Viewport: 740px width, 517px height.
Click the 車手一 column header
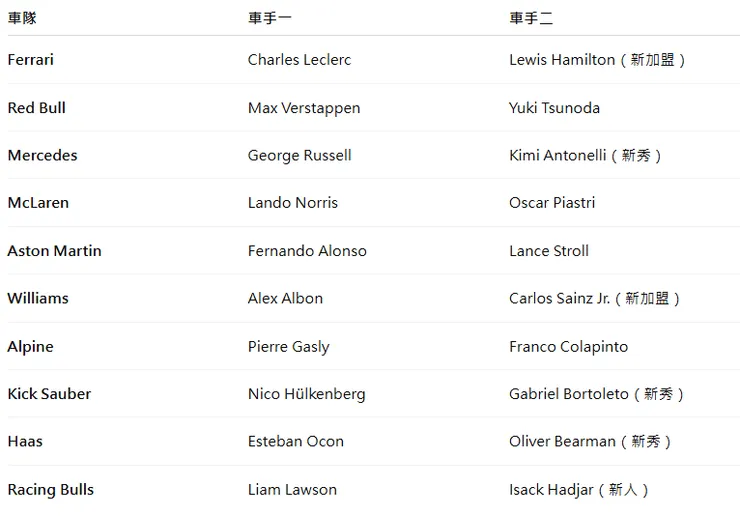click(x=269, y=18)
